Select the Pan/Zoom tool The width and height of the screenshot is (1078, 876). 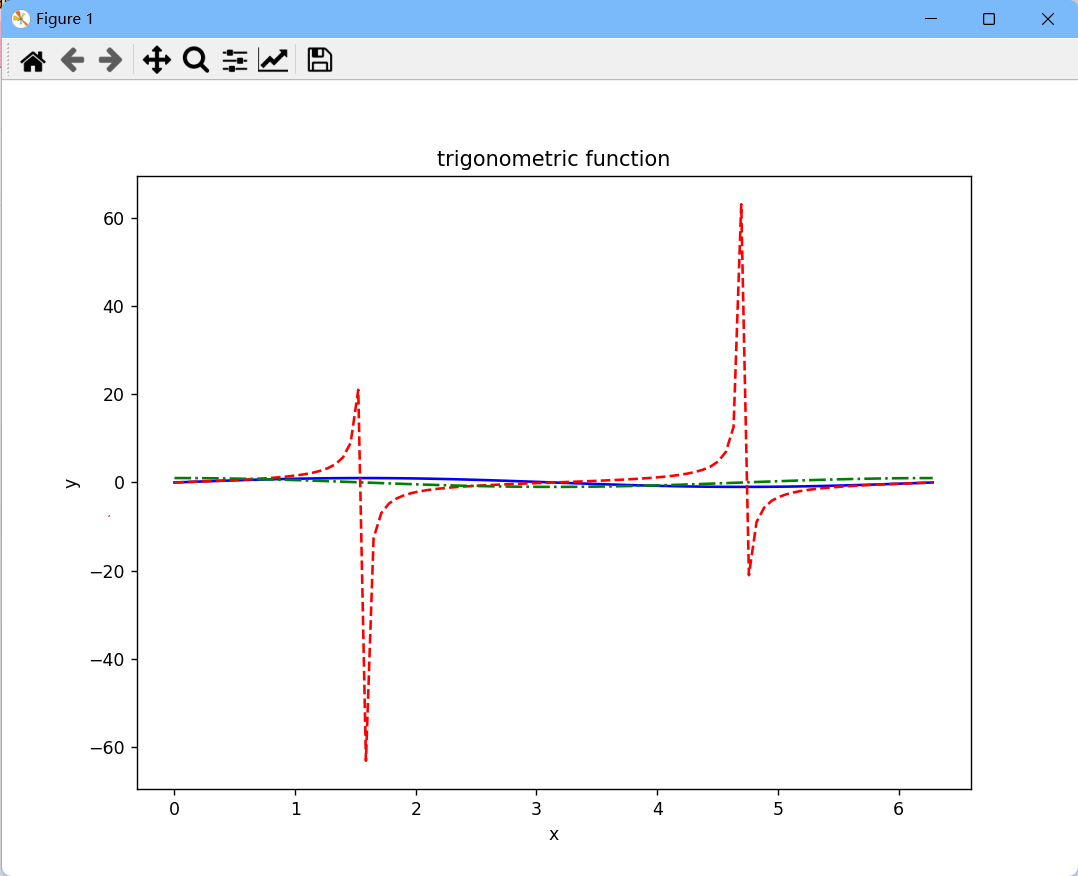coord(157,60)
